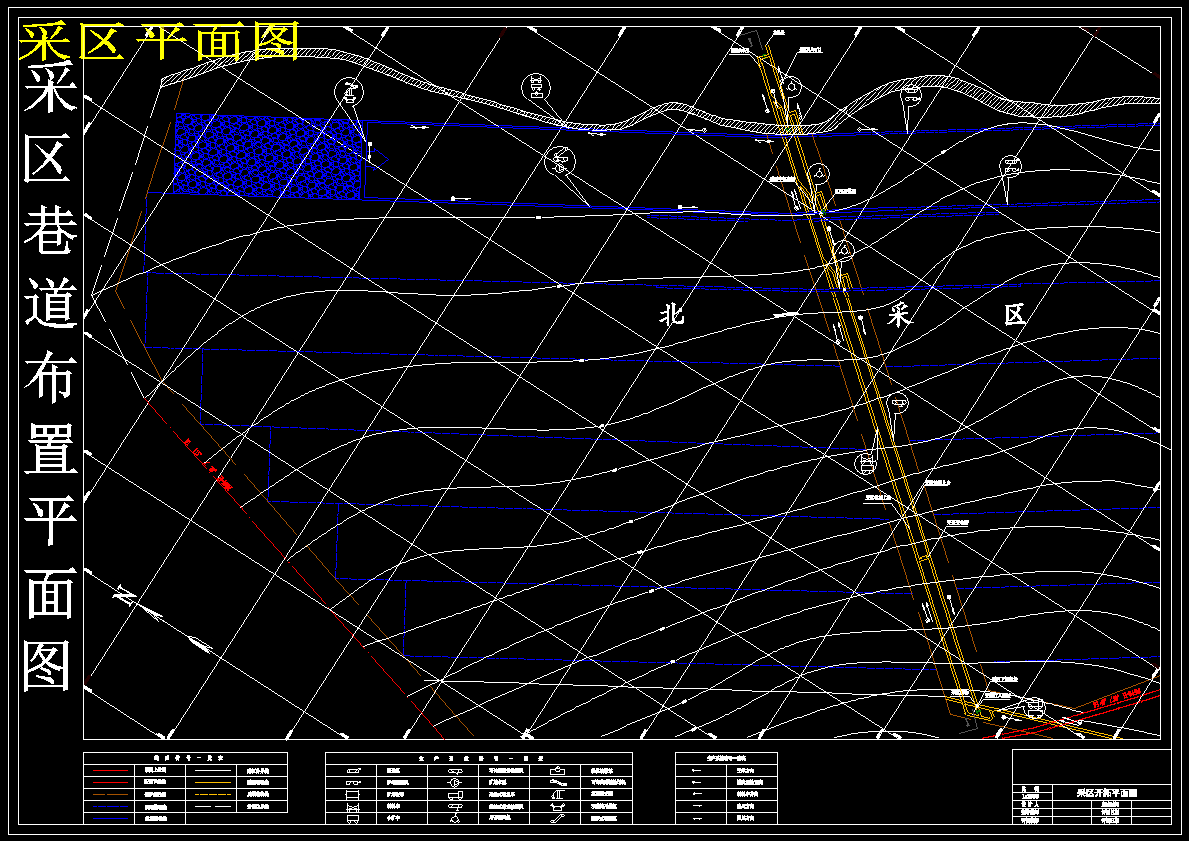The height and width of the screenshot is (841, 1189).
Task: Click the blue hatched goaf block
Action: pyautogui.click(x=268, y=156)
